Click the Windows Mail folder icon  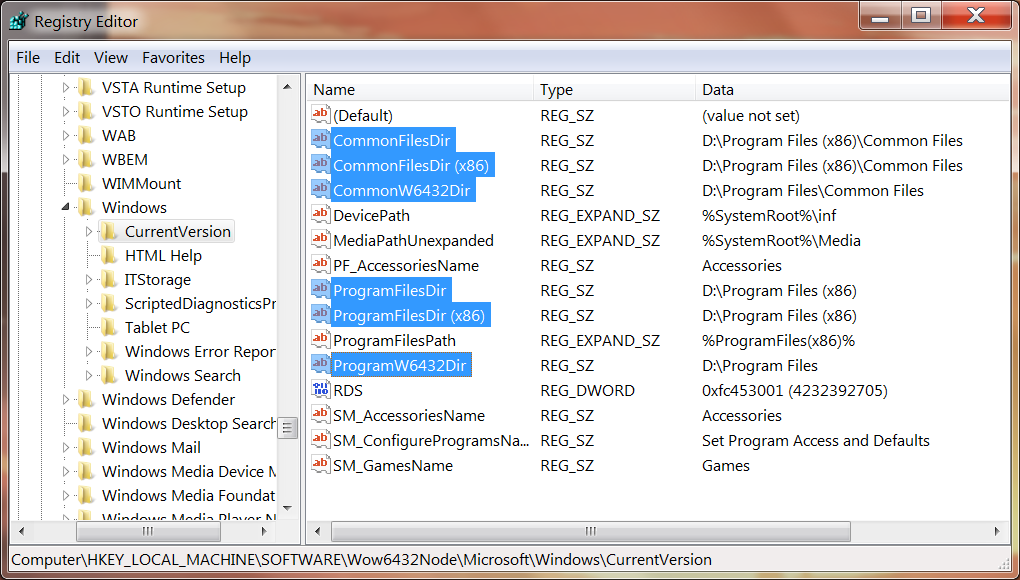point(85,447)
